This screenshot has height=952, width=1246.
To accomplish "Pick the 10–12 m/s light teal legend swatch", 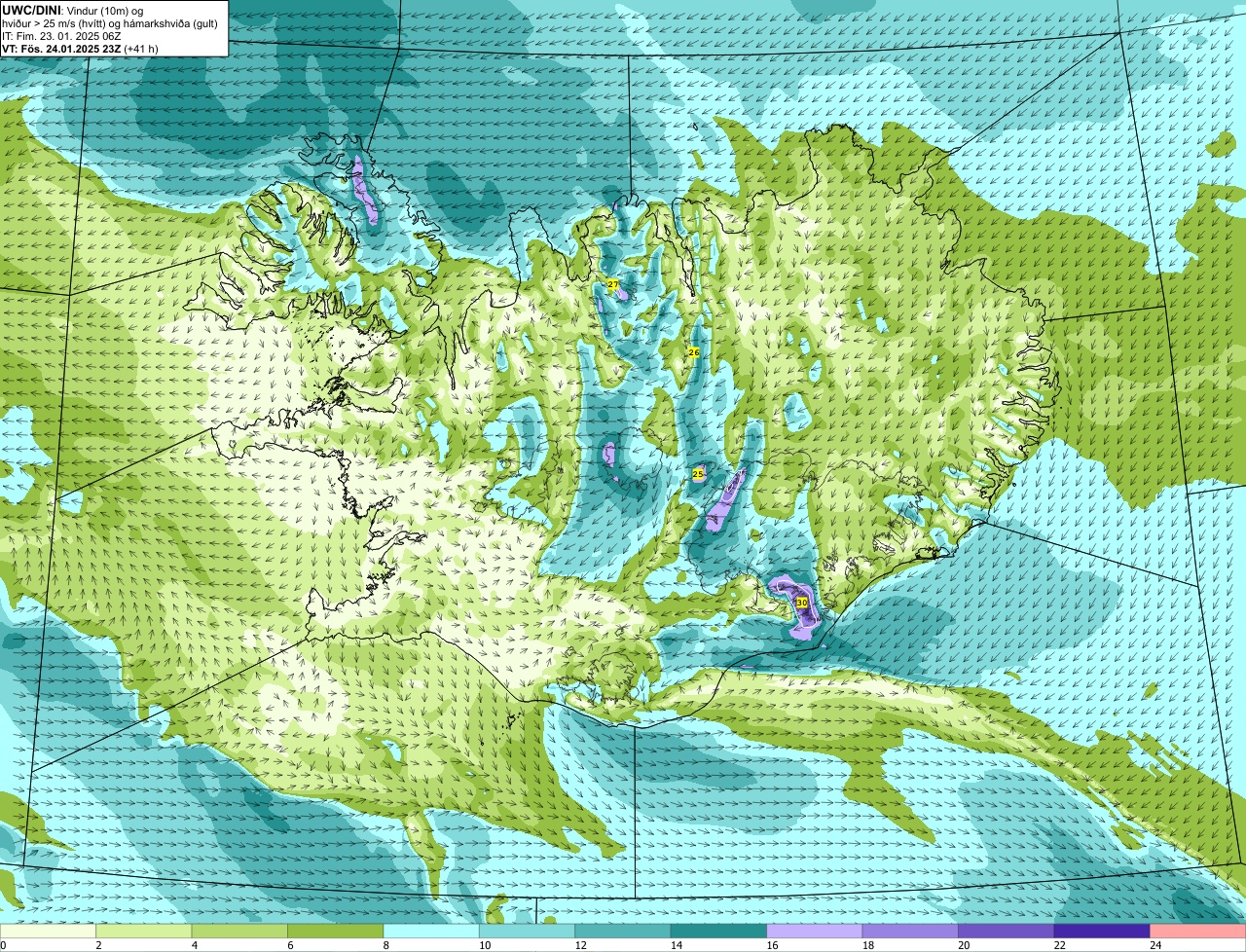I will (x=528, y=931).
